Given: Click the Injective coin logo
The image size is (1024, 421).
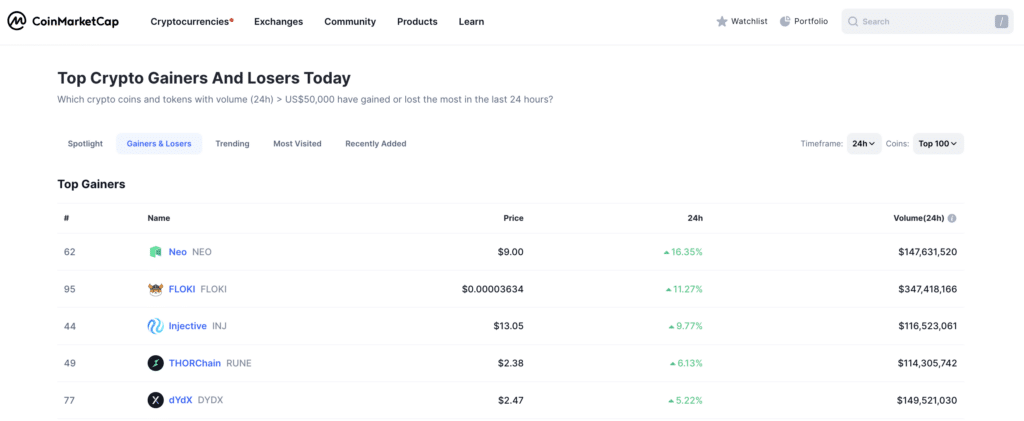Looking at the screenshot, I should pos(155,326).
